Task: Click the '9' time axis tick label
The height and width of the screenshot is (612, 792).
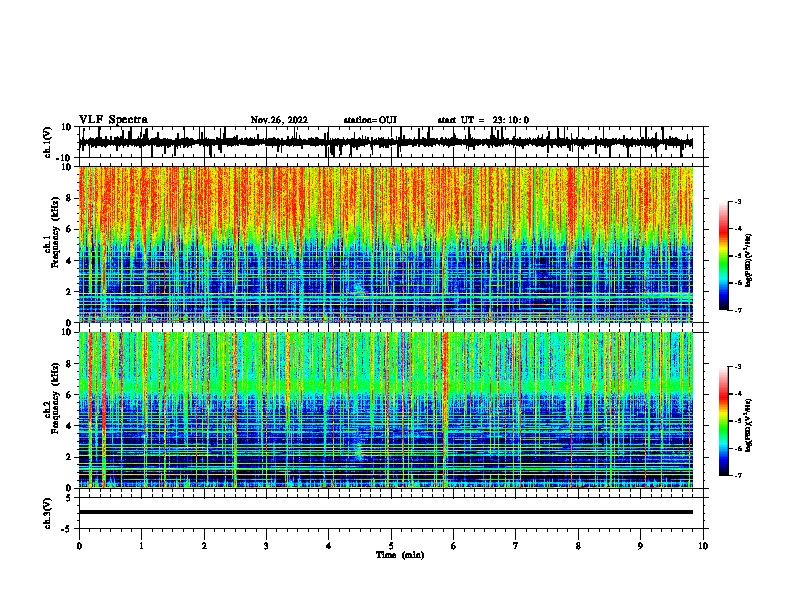Action: pos(640,546)
